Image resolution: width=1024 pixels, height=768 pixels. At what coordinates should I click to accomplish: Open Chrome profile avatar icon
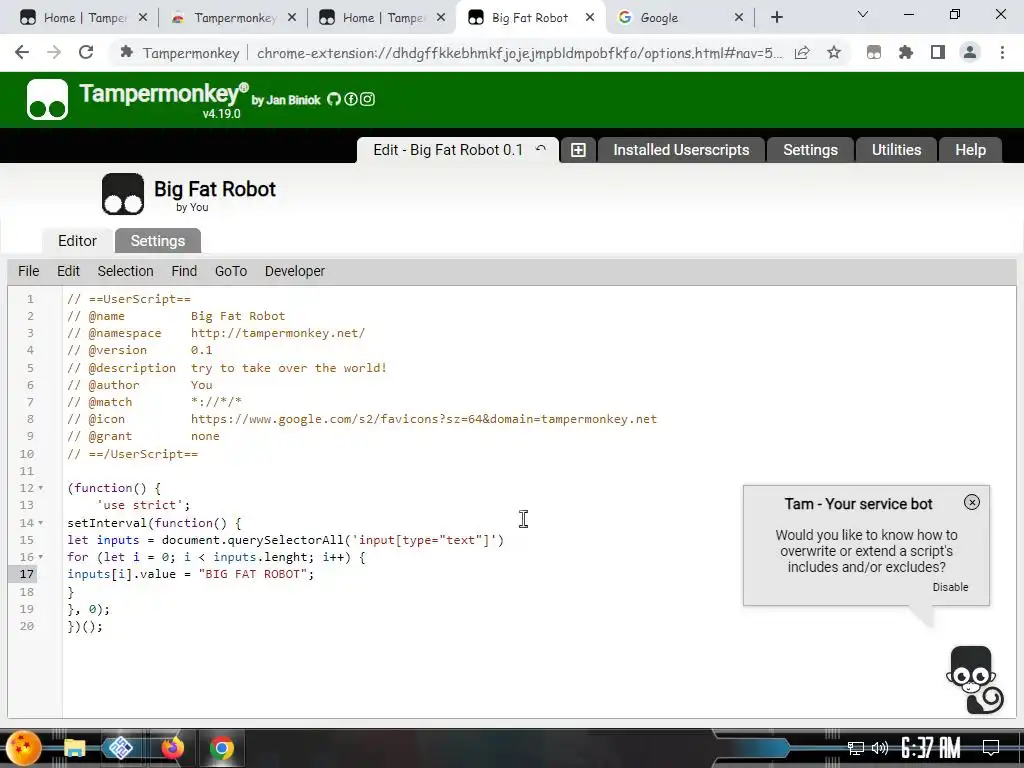pos(970,52)
